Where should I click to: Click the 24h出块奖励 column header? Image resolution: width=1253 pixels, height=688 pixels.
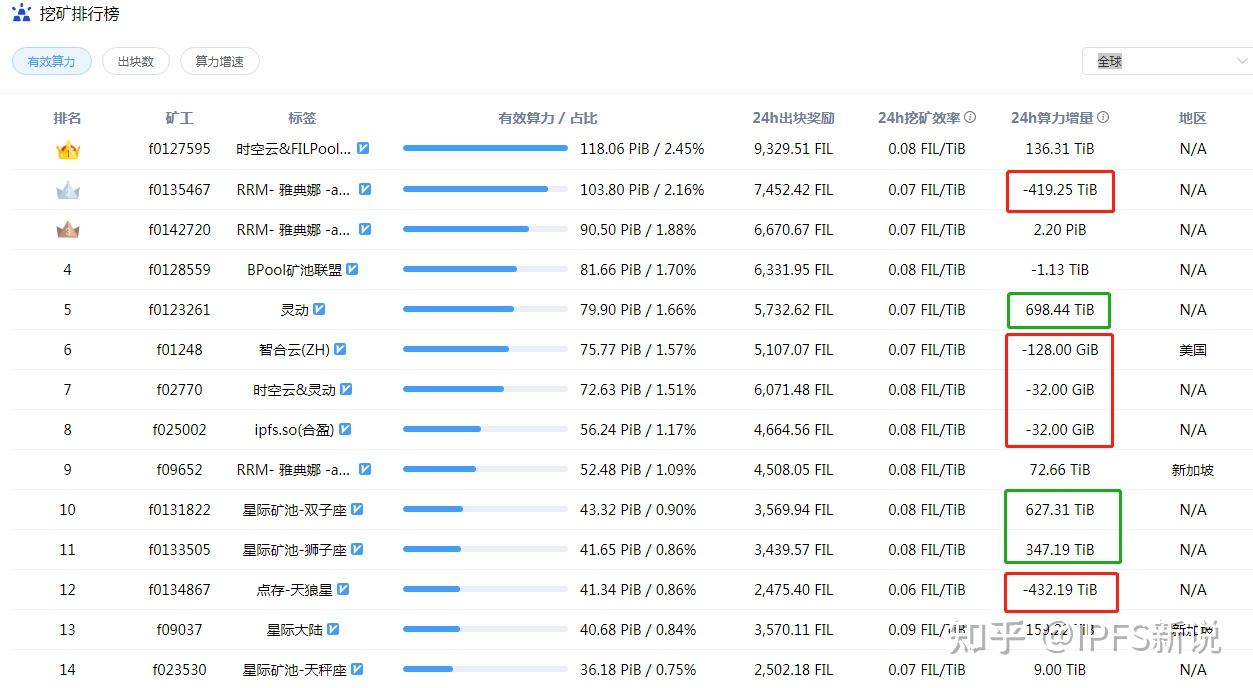coord(793,118)
